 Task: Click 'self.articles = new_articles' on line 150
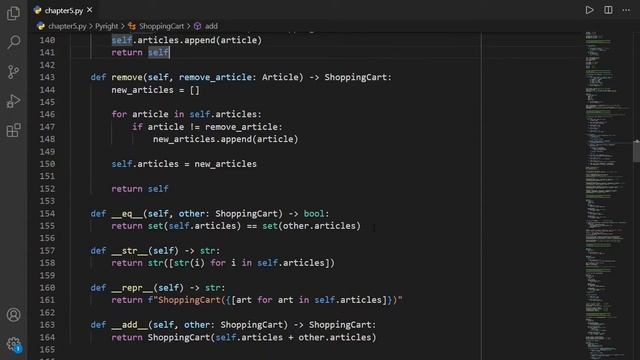(184, 164)
